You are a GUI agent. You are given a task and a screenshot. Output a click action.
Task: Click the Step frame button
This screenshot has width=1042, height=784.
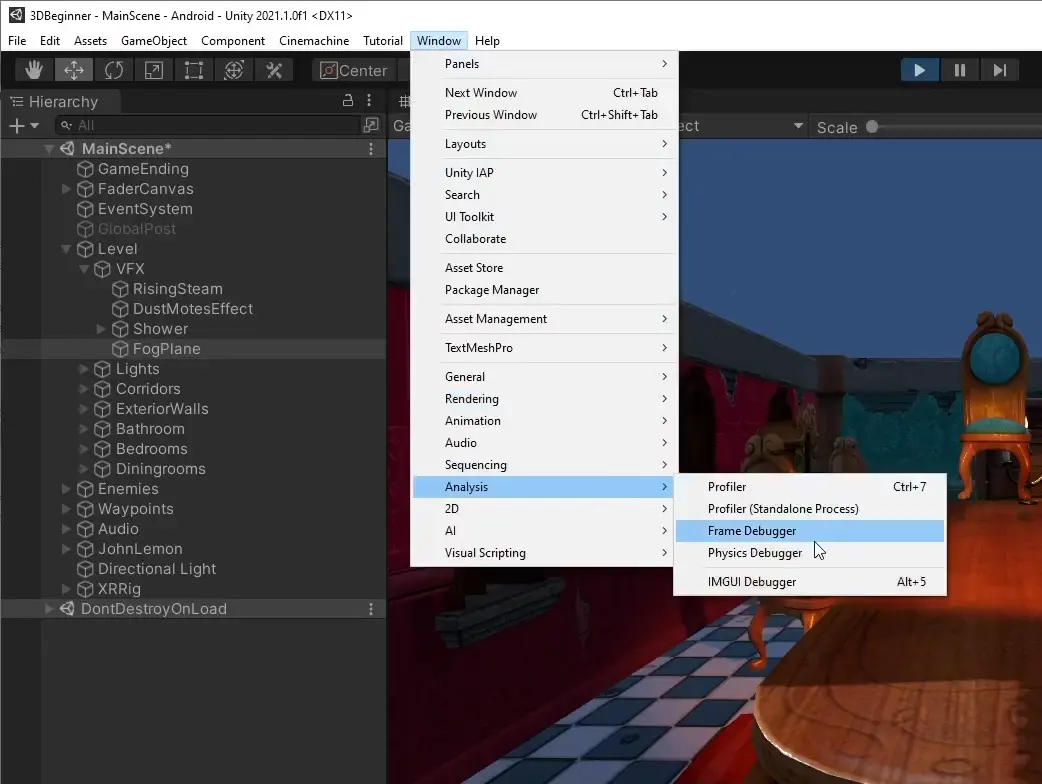[999, 70]
